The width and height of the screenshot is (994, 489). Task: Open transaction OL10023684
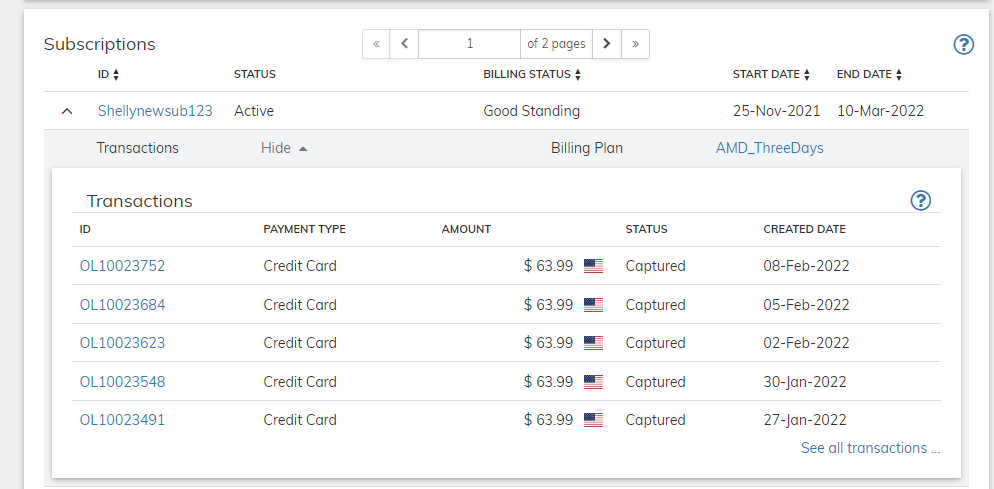tap(122, 305)
